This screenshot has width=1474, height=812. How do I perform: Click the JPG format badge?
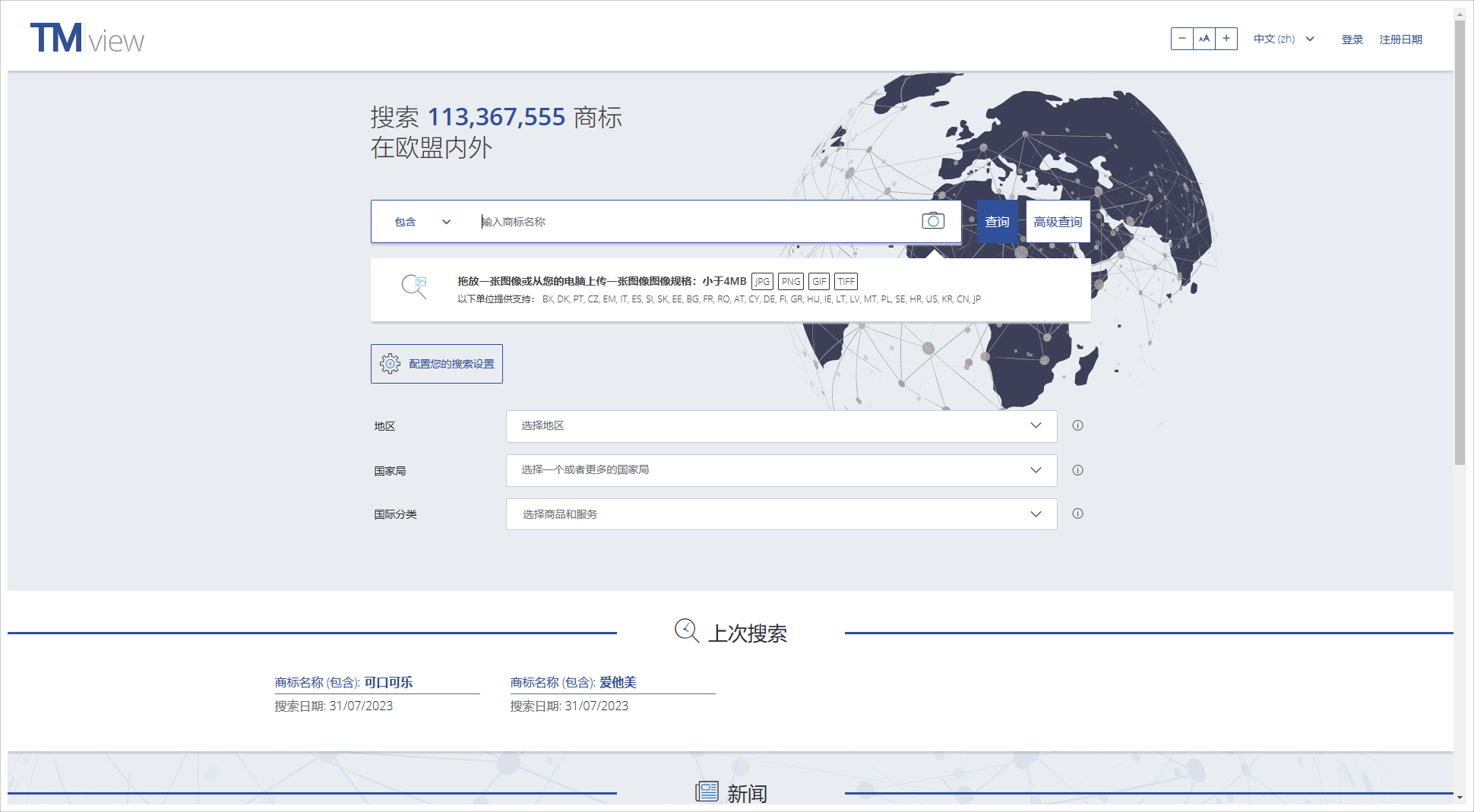[762, 281]
